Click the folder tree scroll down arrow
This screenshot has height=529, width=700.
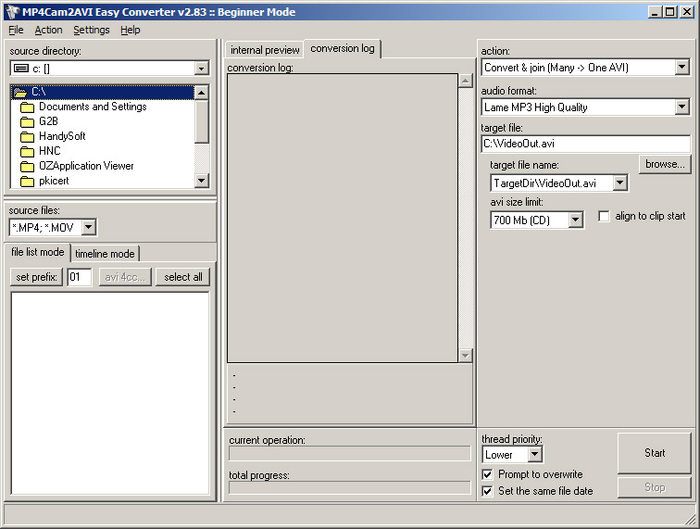pos(202,181)
